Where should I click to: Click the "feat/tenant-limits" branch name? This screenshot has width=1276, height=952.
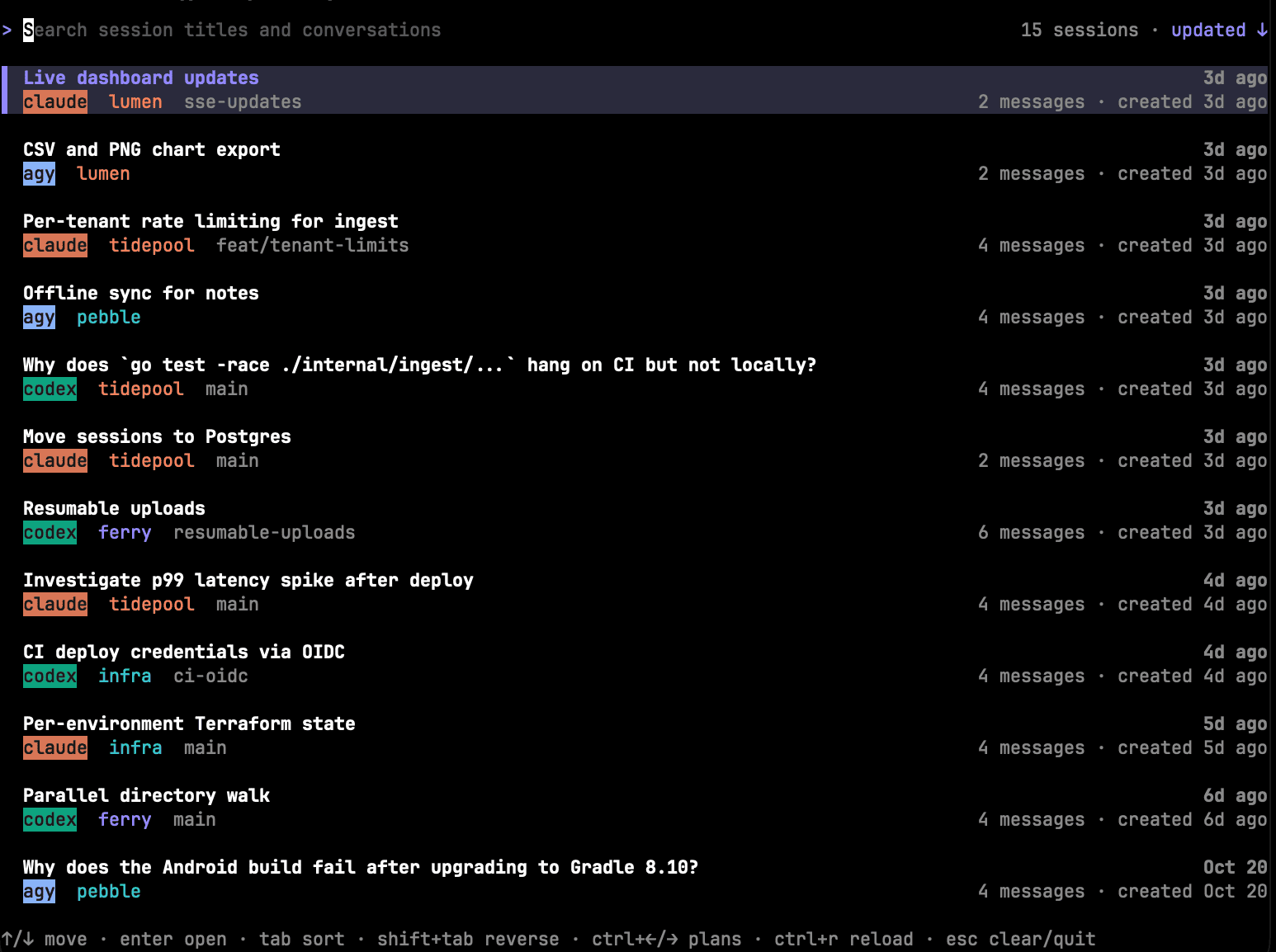point(313,245)
